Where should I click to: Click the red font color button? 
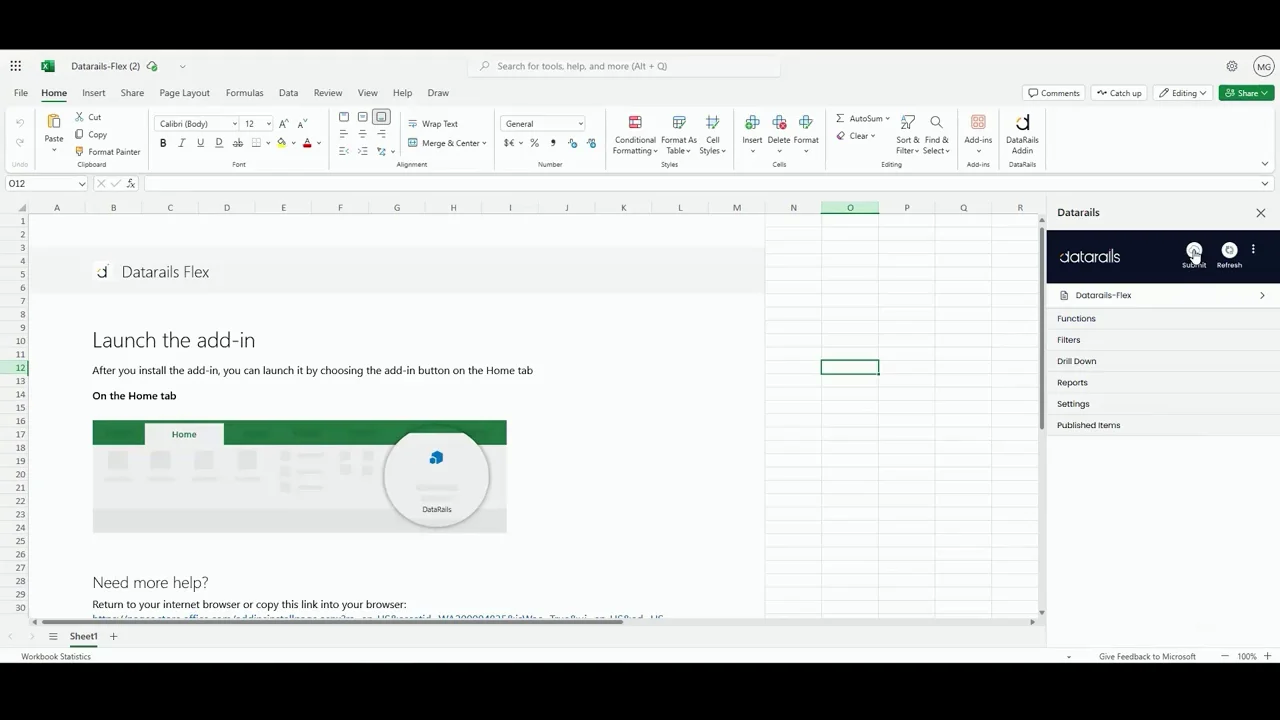coord(307,143)
